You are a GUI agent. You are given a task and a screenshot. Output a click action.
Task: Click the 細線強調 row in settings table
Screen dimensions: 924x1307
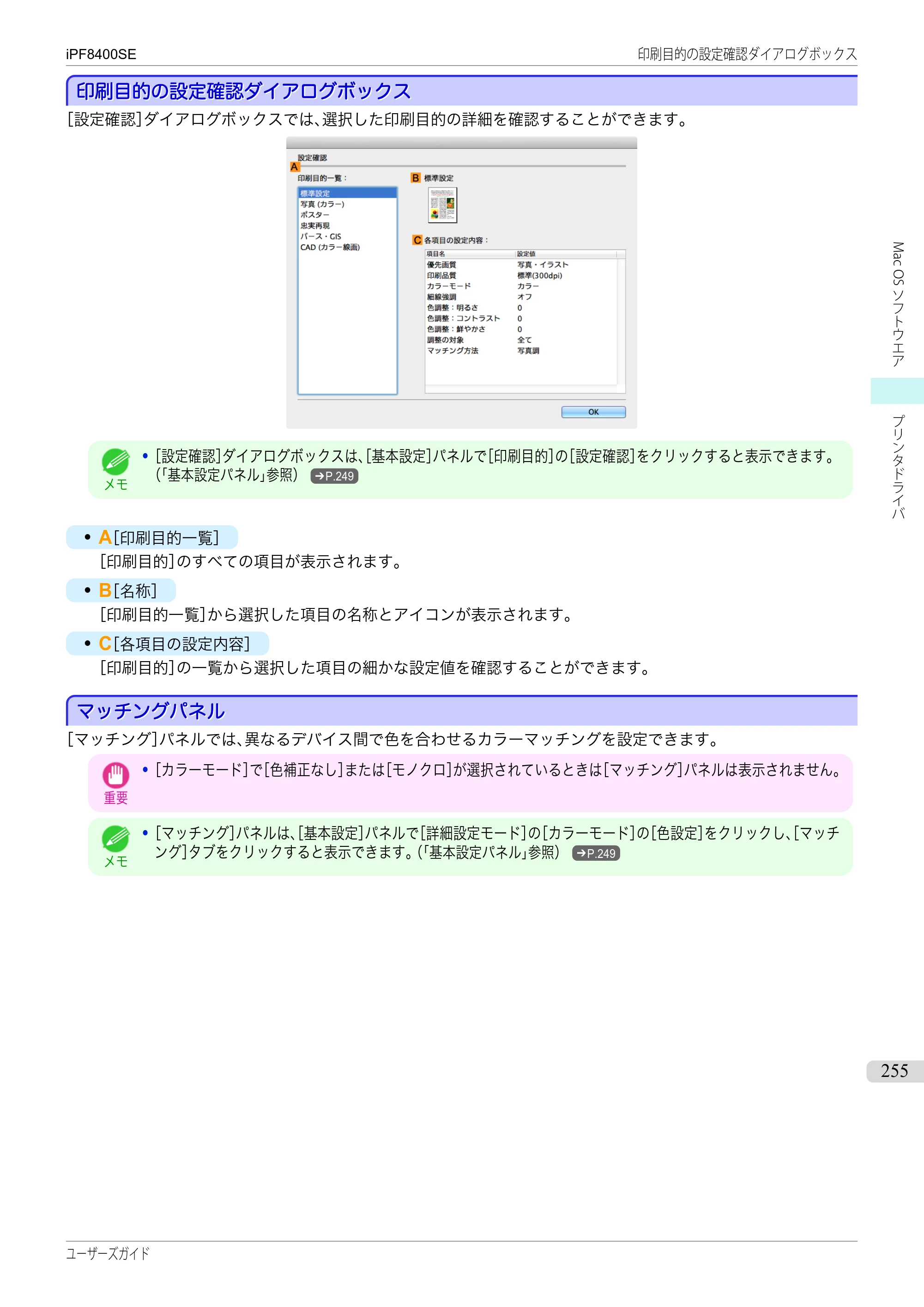pos(520,297)
